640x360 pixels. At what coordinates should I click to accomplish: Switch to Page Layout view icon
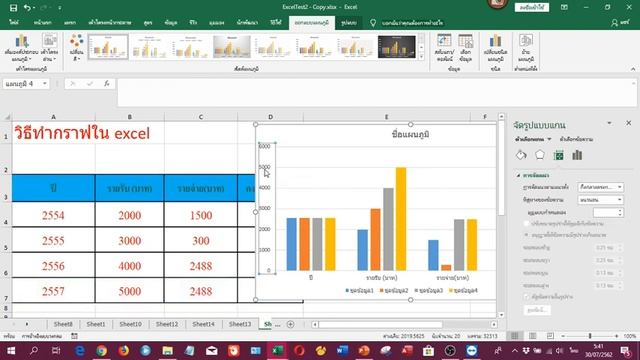[x=533, y=336]
